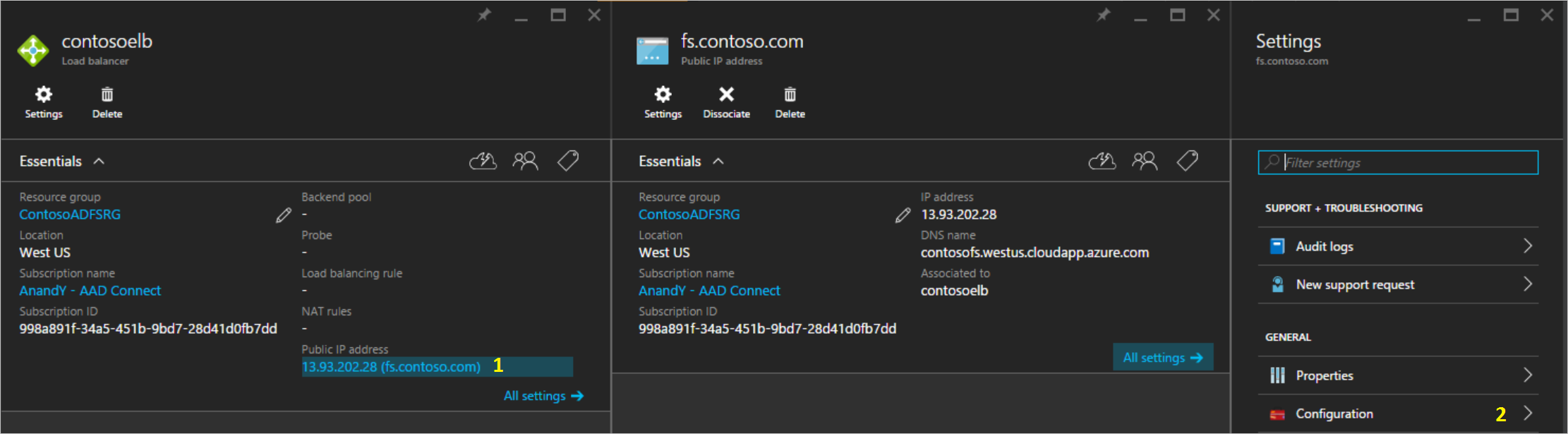Open the Audit logs settings item

click(1398, 246)
